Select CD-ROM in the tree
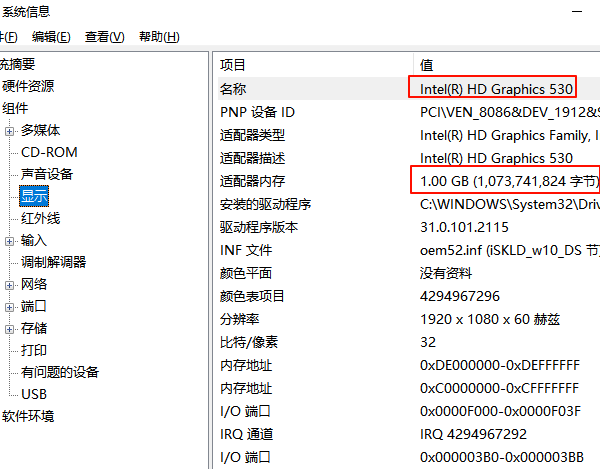Screen dimensions: 600x469 coord(49,152)
